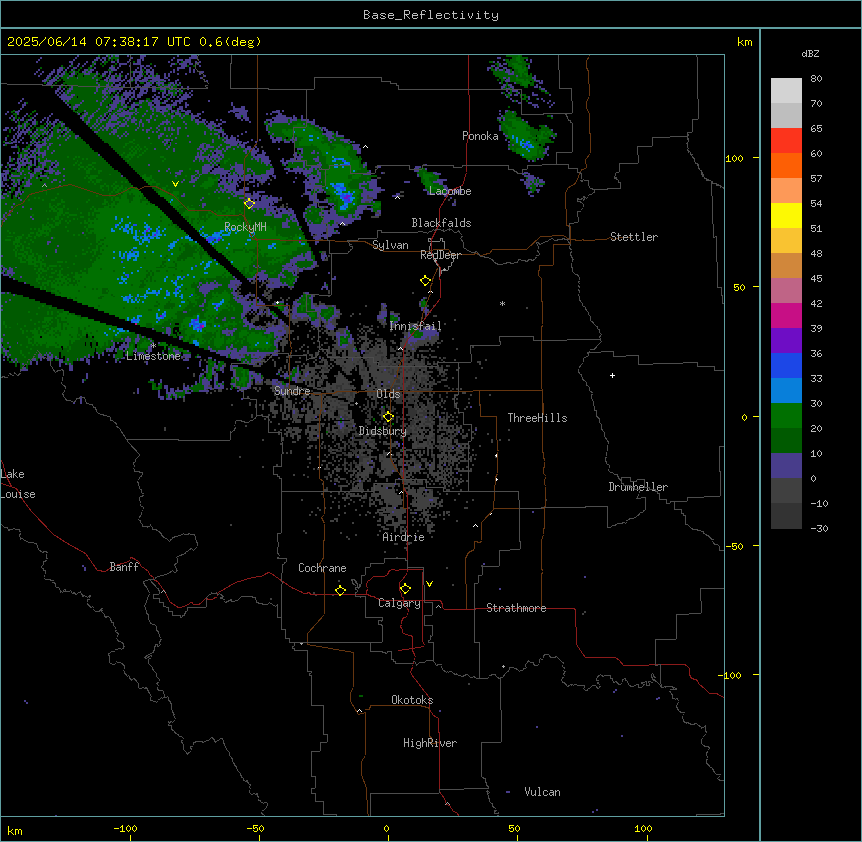862x842 pixels.
Task: Click the Olds town label
Action: click(388, 394)
